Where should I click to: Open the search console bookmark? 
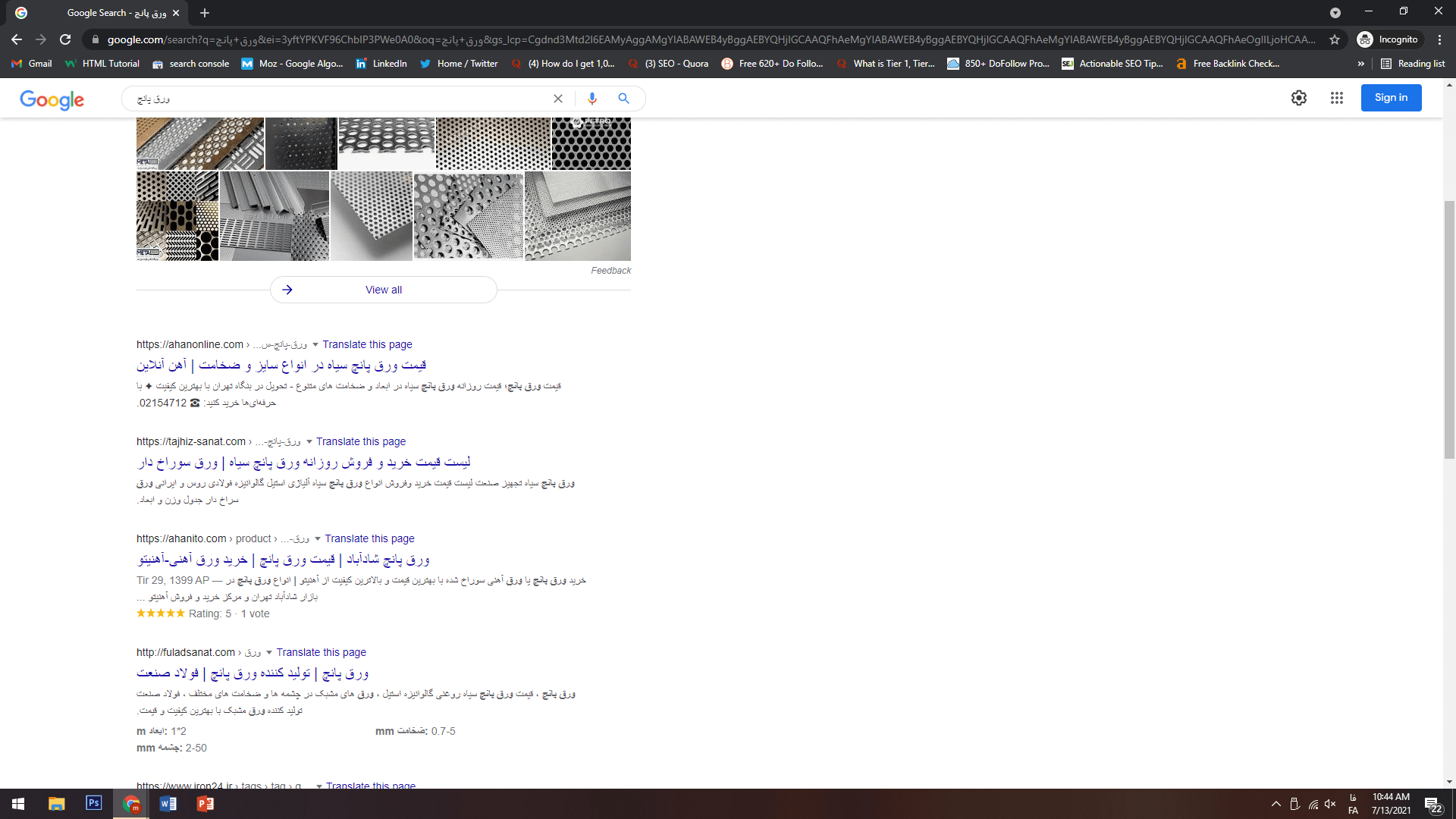tap(191, 64)
